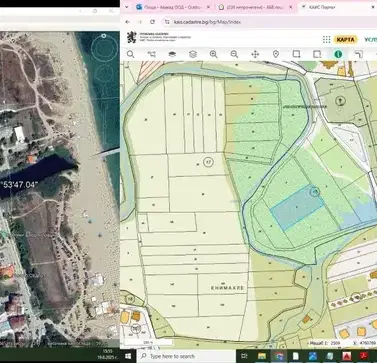Close the КАИС Портал tab
Image resolution: width=377 pixels, height=363 pixels.
click(373, 7)
